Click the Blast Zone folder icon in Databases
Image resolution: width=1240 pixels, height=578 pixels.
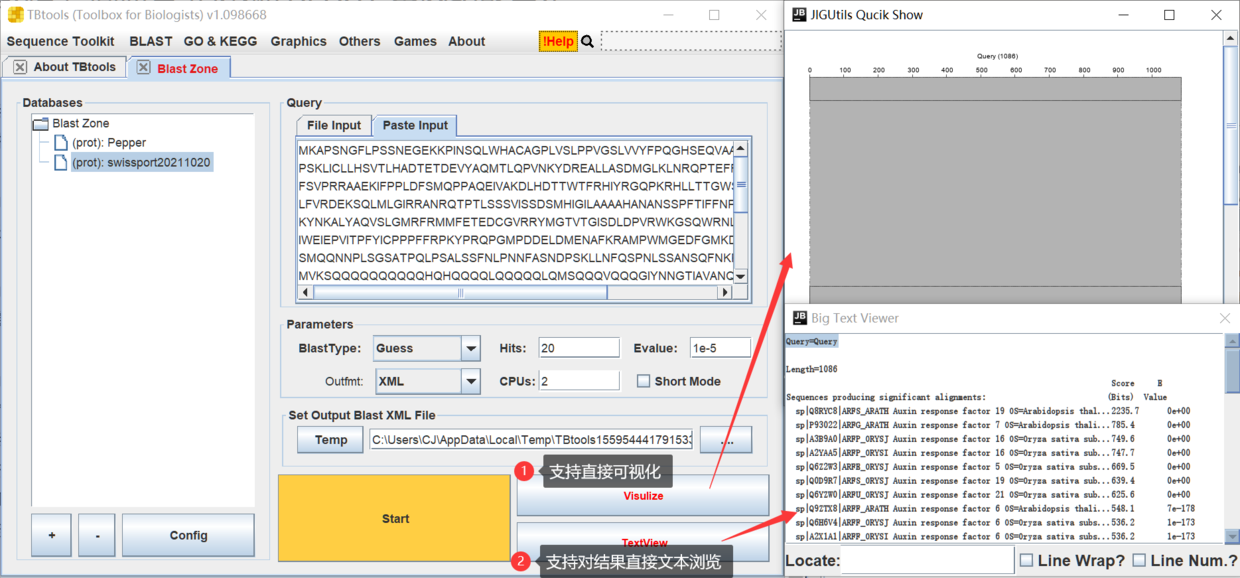tap(40, 124)
